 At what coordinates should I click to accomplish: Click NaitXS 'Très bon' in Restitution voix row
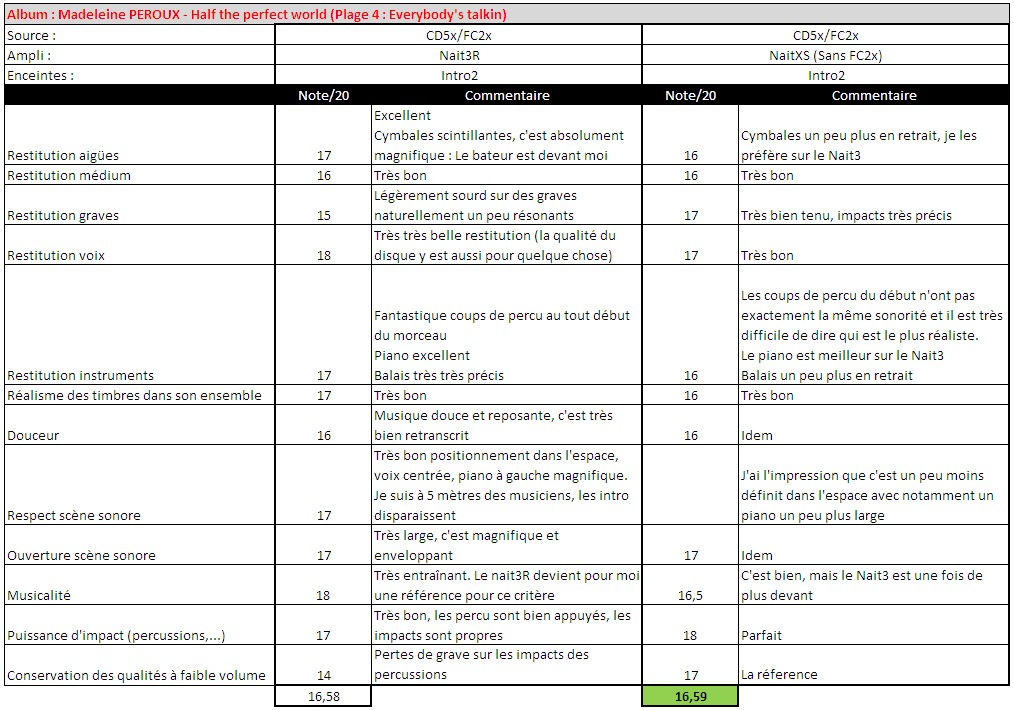(874, 244)
